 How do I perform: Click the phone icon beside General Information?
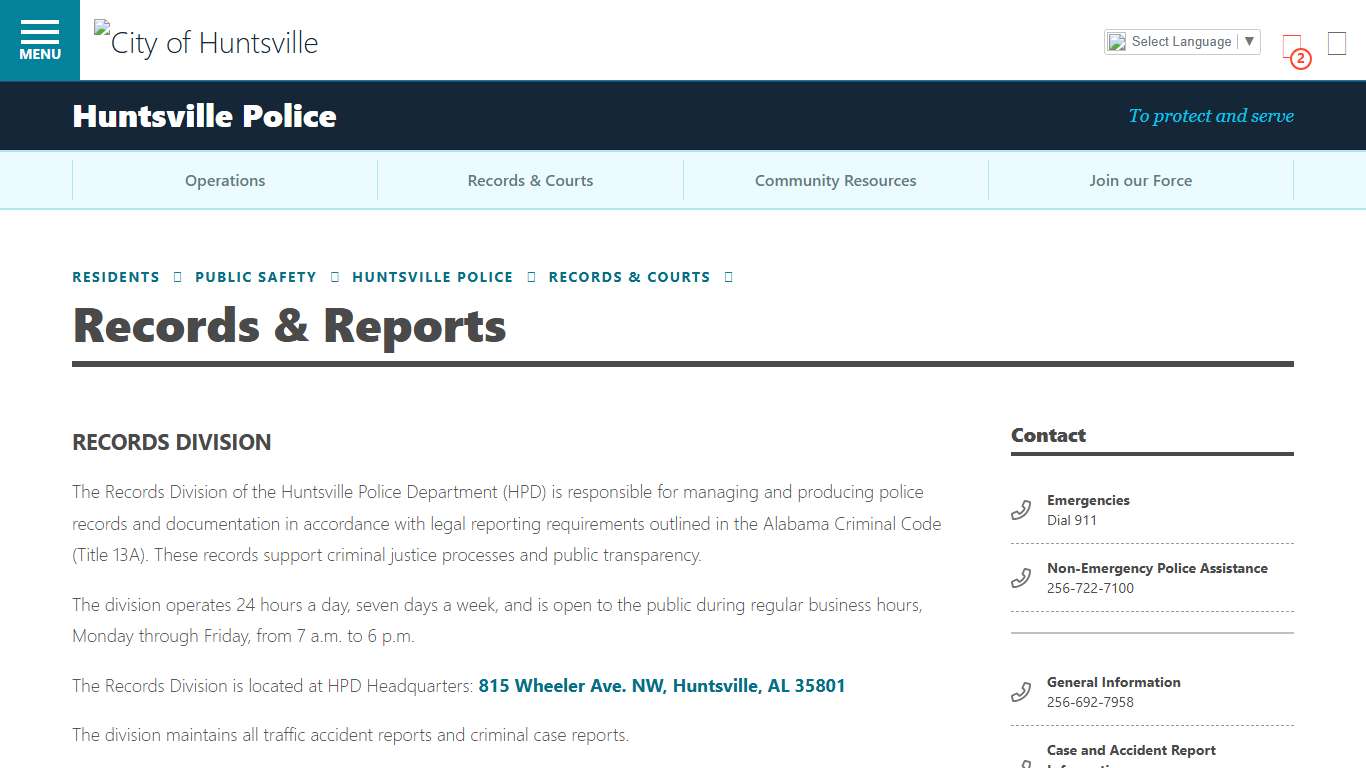(x=1020, y=691)
